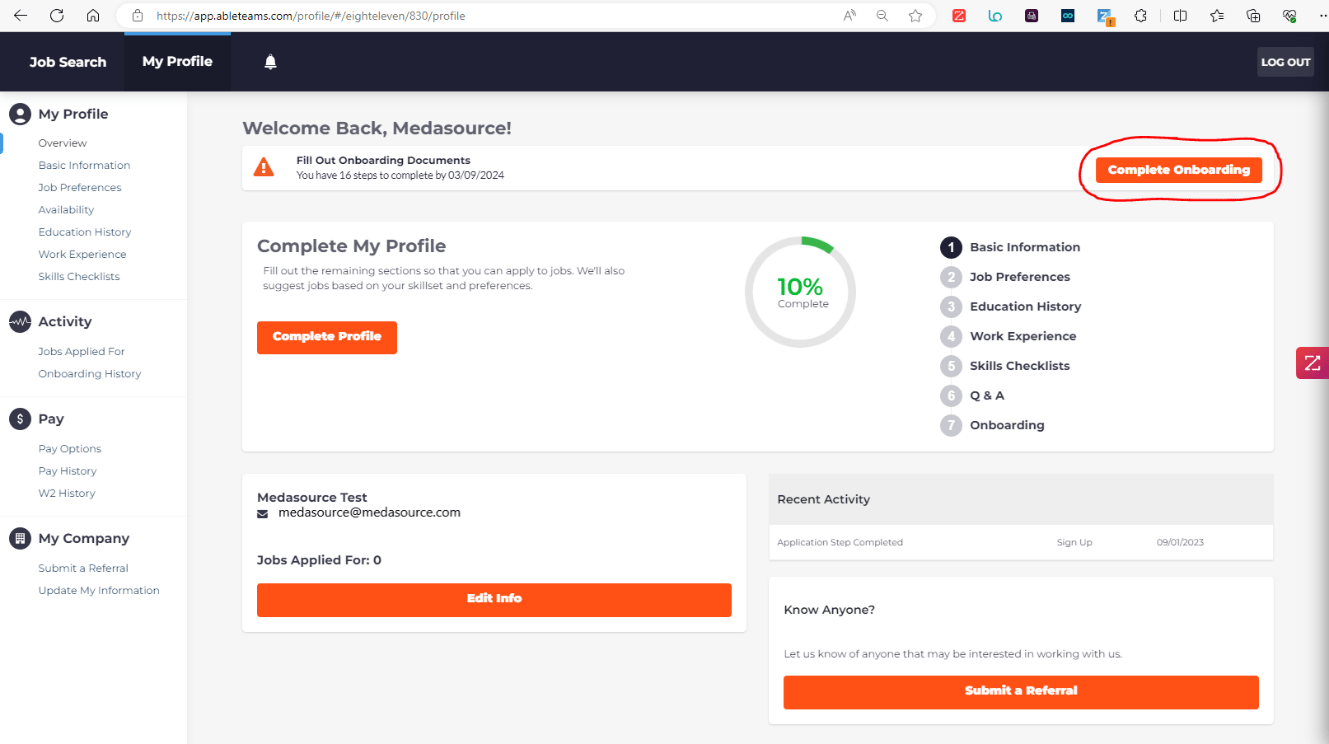The image size is (1329, 744).
Task: Open Job Preferences in the sidebar
Action: point(80,187)
